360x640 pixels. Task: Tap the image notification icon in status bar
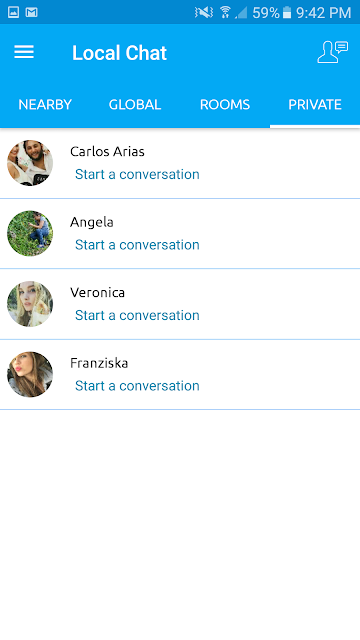click(x=13, y=13)
